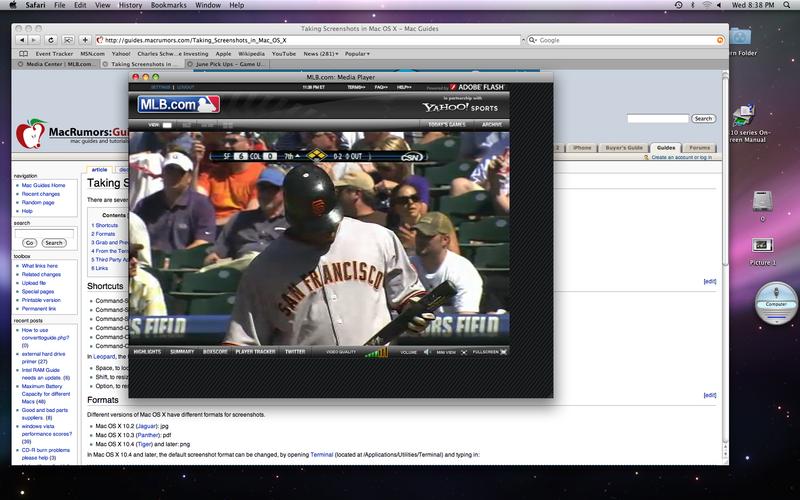The image size is (800, 500).
Task: Open the News (281) bookmarks dropdown
Action: [x=320, y=54]
